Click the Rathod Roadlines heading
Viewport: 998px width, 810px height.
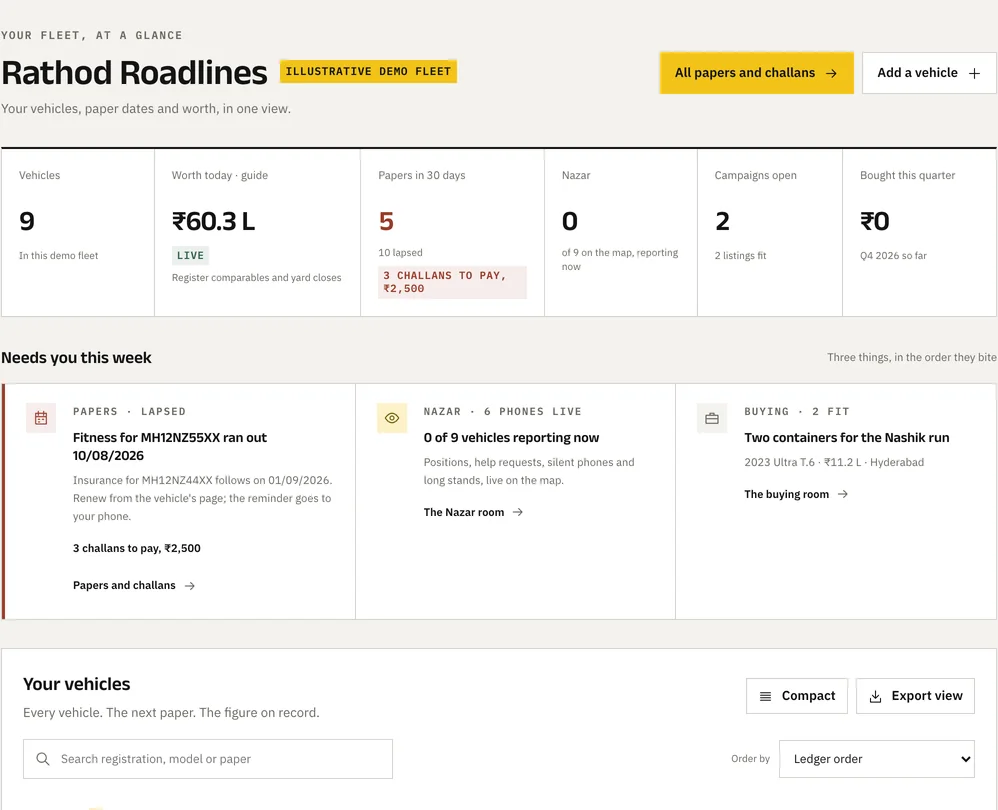point(134,73)
